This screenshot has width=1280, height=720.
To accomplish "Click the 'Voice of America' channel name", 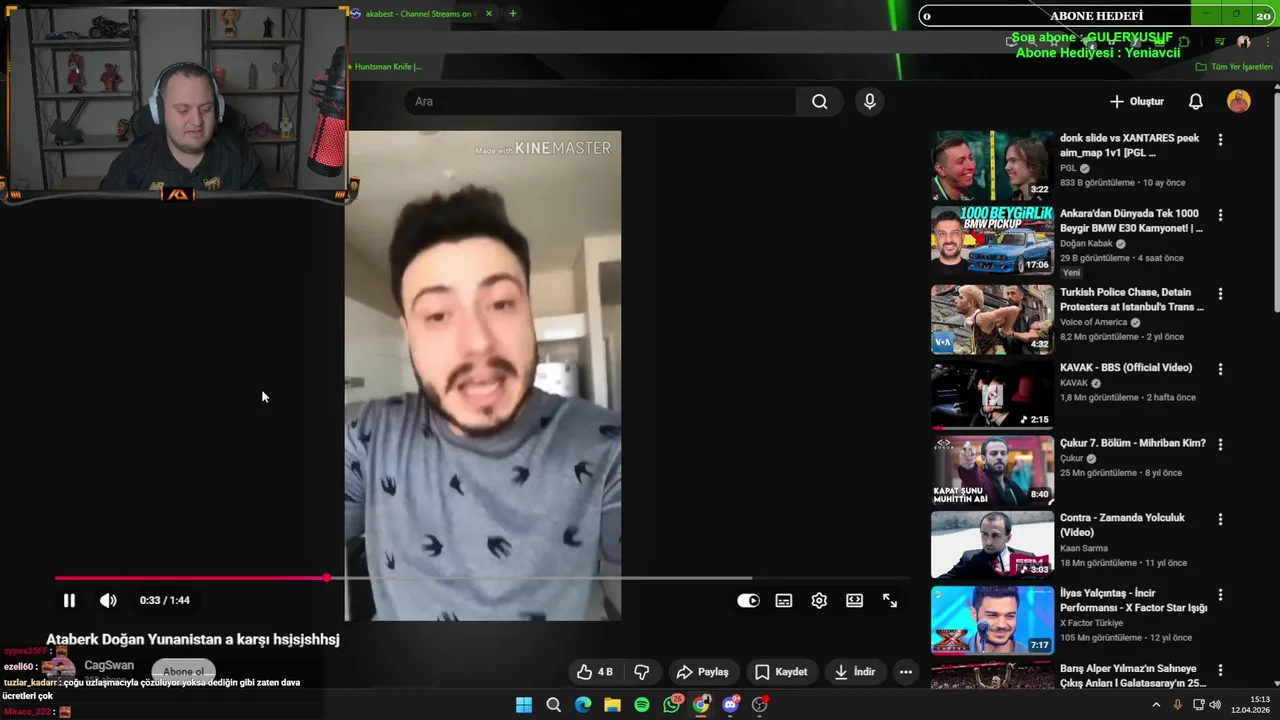I will coord(1093,322).
